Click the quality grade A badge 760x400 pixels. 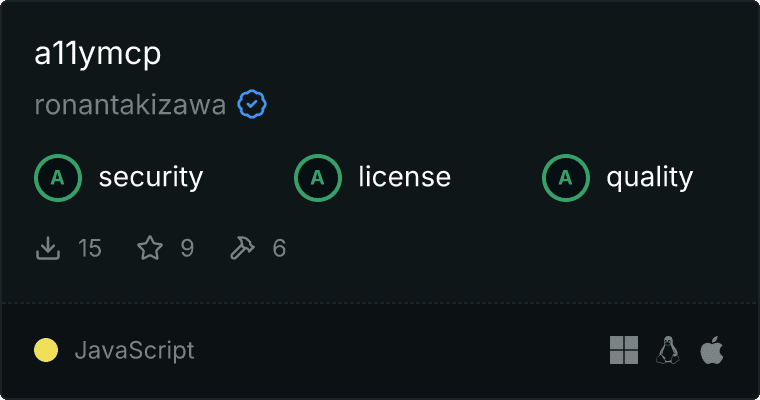tap(566, 178)
